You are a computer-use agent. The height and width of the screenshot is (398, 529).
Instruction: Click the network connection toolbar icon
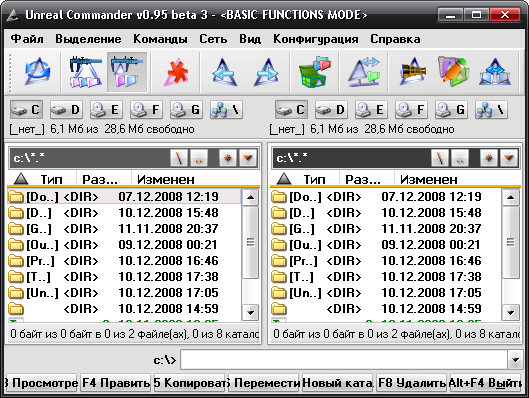[495, 72]
